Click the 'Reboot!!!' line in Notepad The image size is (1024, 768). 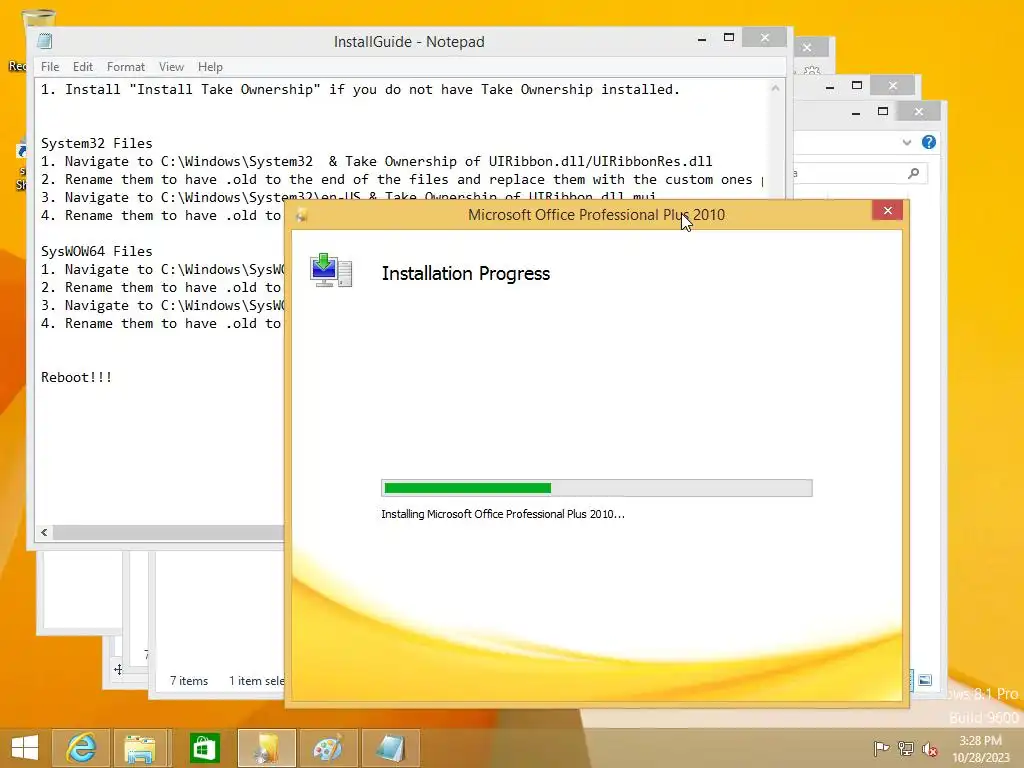(76, 377)
